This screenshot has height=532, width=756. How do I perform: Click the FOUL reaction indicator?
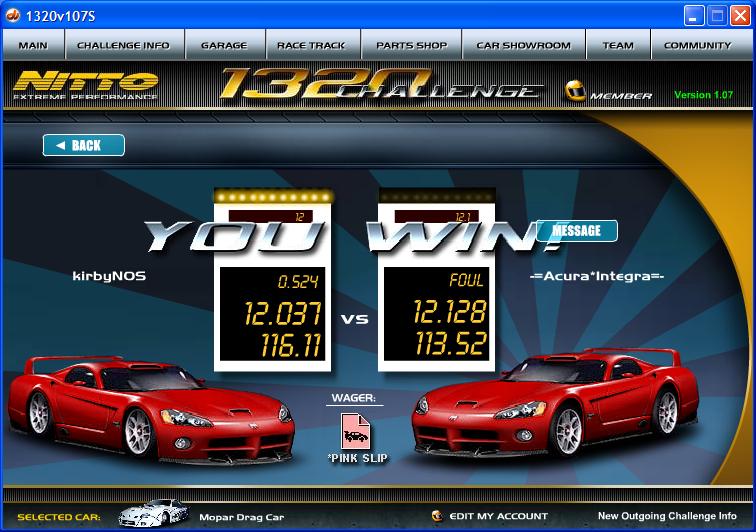click(x=466, y=280)
